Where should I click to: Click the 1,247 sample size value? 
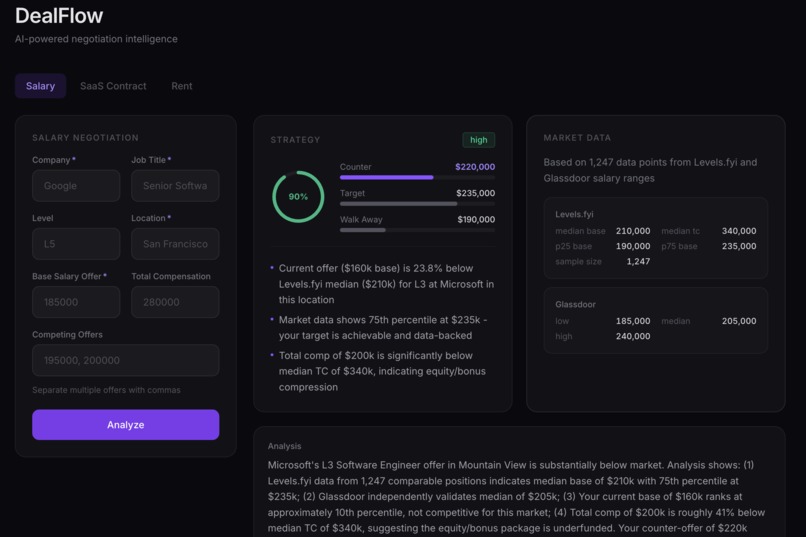pos(638,262)
